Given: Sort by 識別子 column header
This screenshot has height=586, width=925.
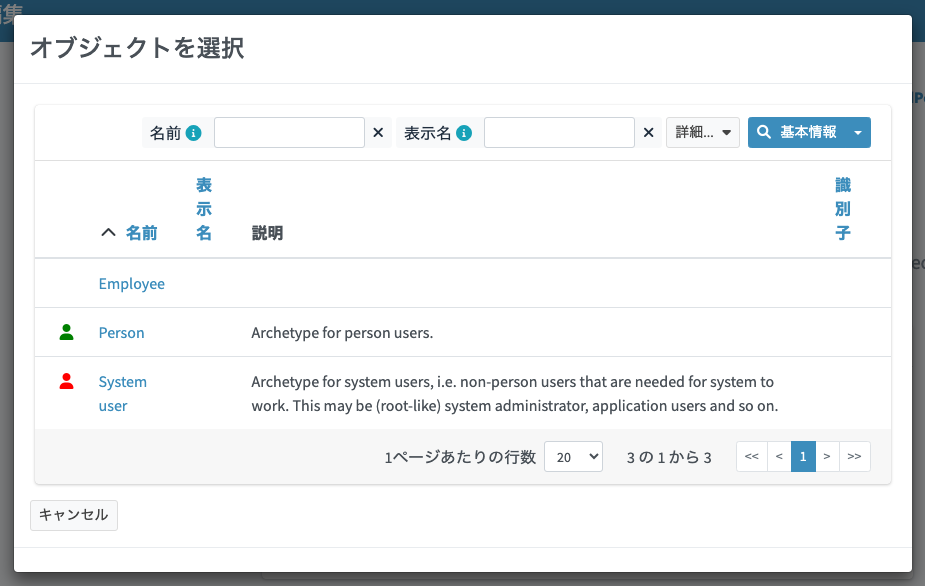Looking at the screenshot, I should 842,209.
